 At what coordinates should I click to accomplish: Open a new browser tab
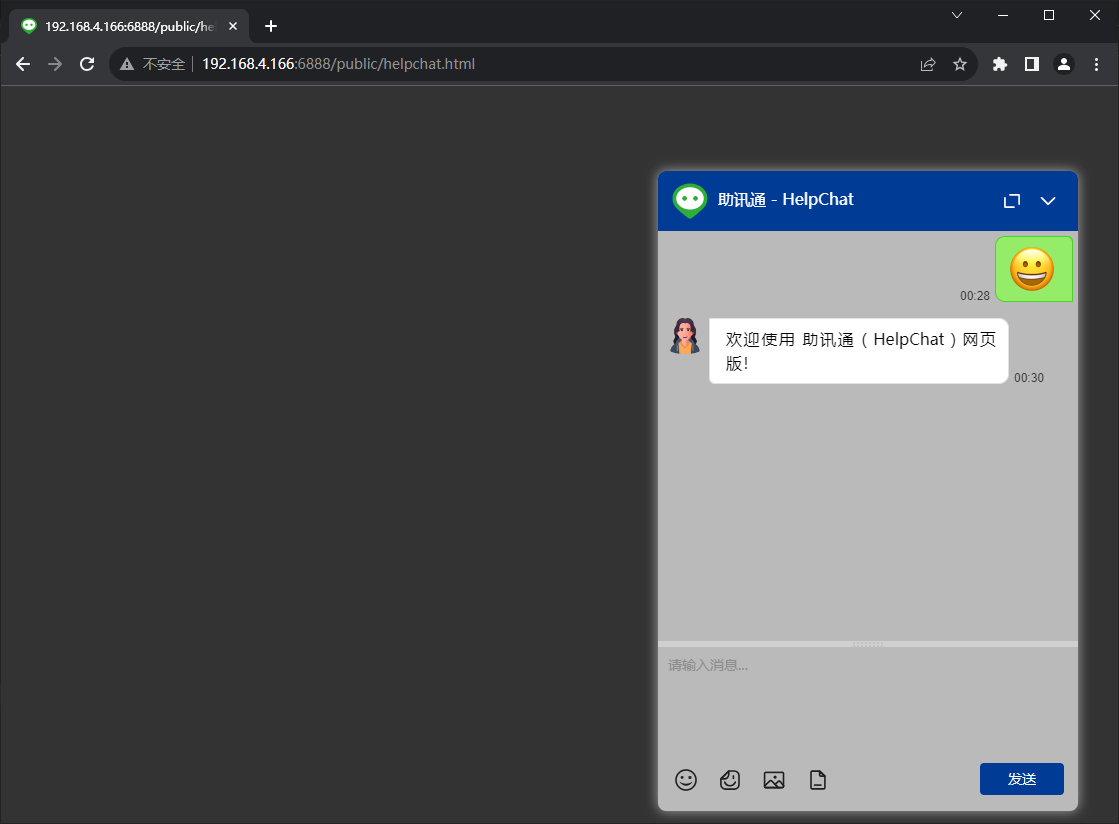point(270,26)
